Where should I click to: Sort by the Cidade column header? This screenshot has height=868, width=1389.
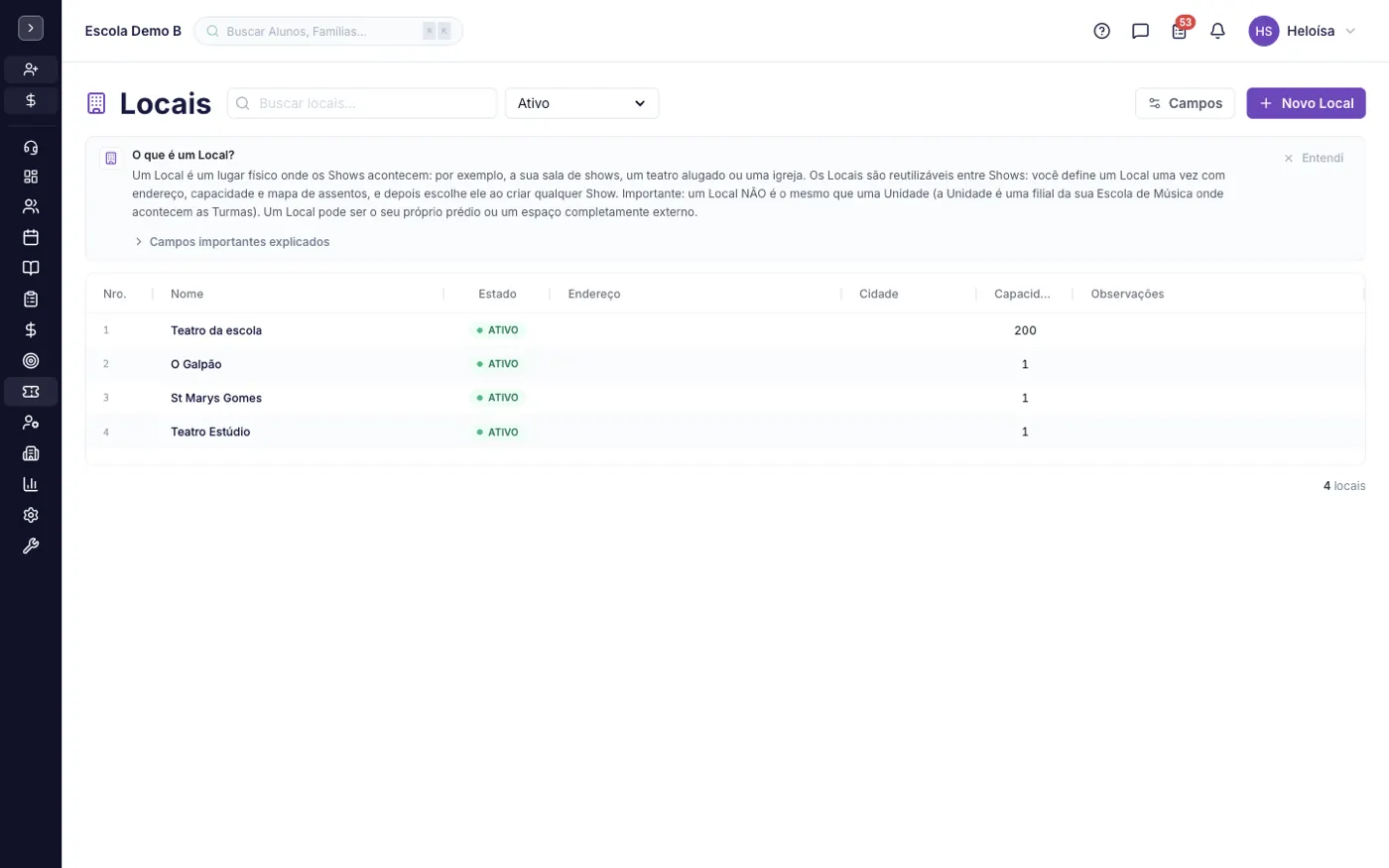[879, 294]
